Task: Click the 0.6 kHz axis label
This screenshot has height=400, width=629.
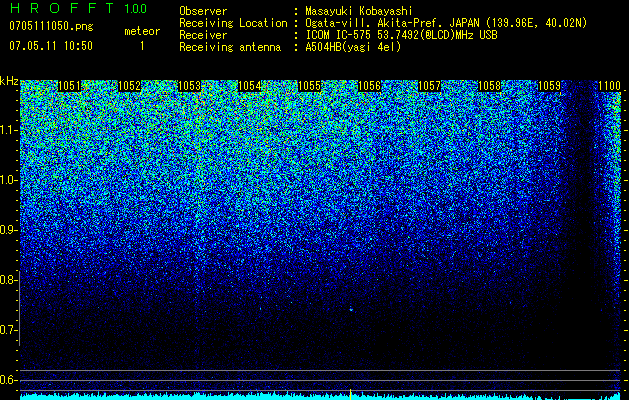Action: coord(8,380)
